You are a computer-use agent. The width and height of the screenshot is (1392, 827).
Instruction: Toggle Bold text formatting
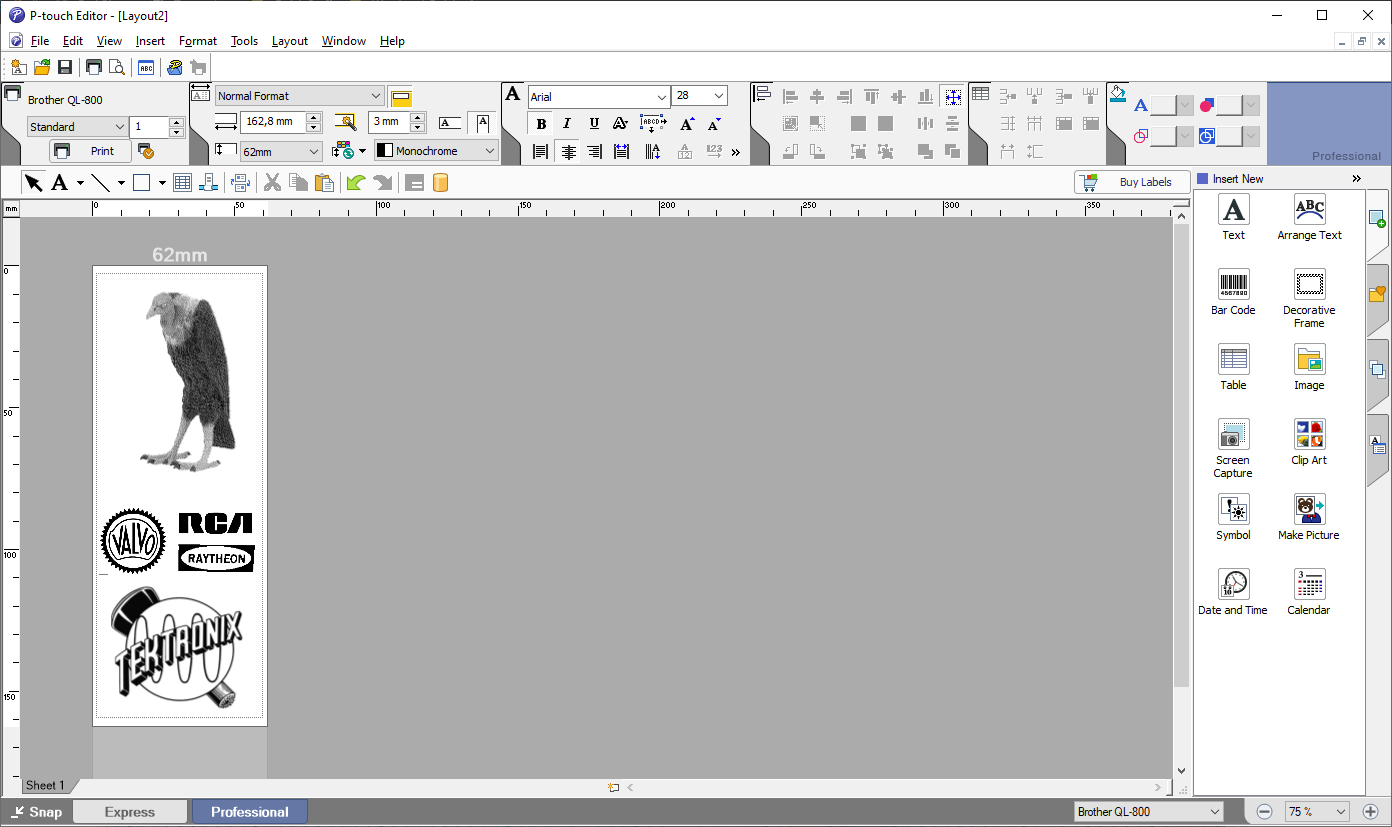point(541,124)
